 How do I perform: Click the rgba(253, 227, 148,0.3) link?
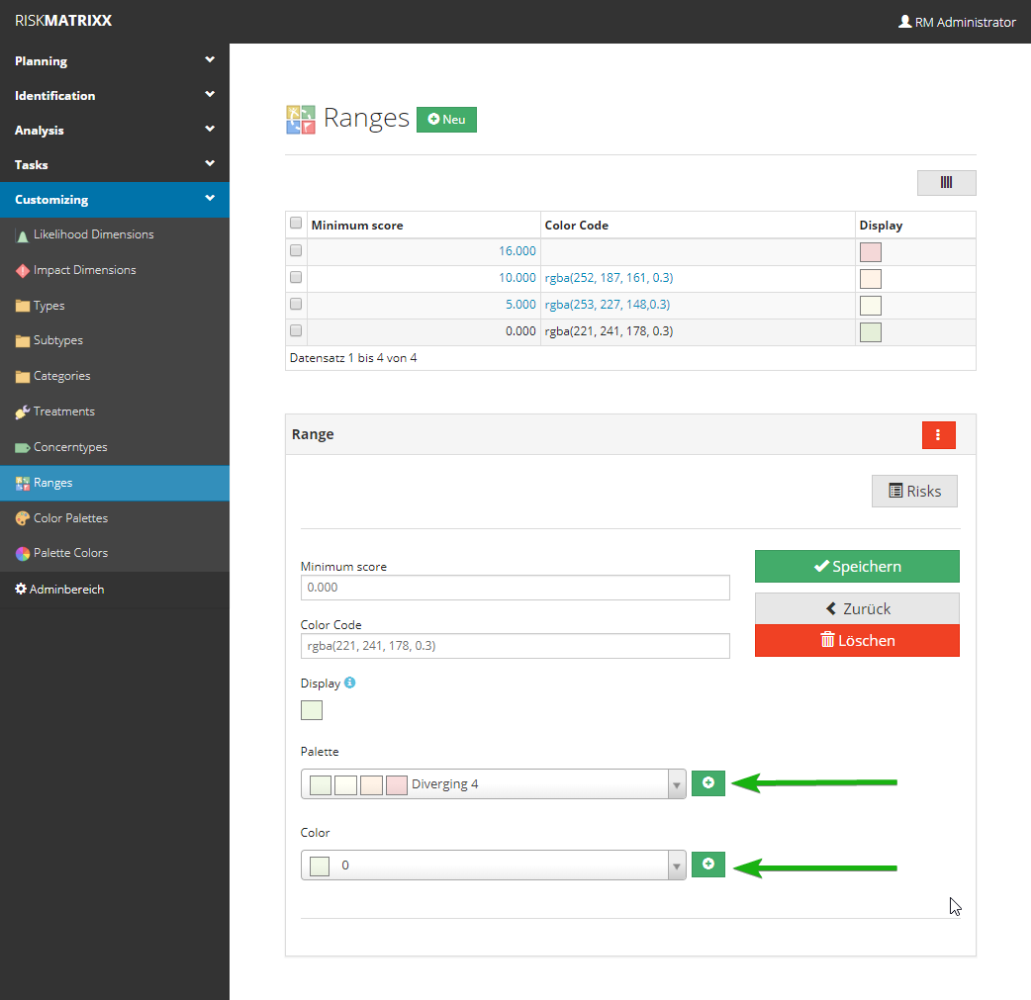(608, 304)
